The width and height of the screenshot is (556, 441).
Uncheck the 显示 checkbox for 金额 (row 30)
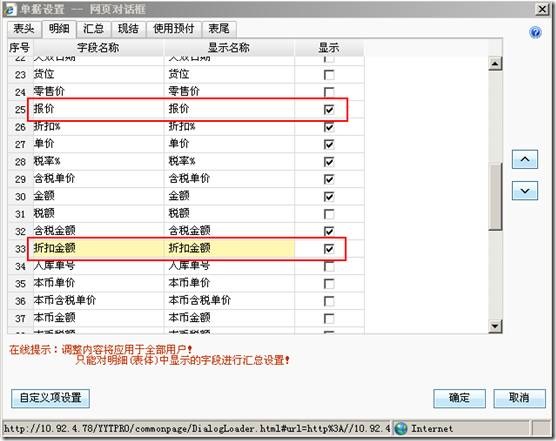329,196
